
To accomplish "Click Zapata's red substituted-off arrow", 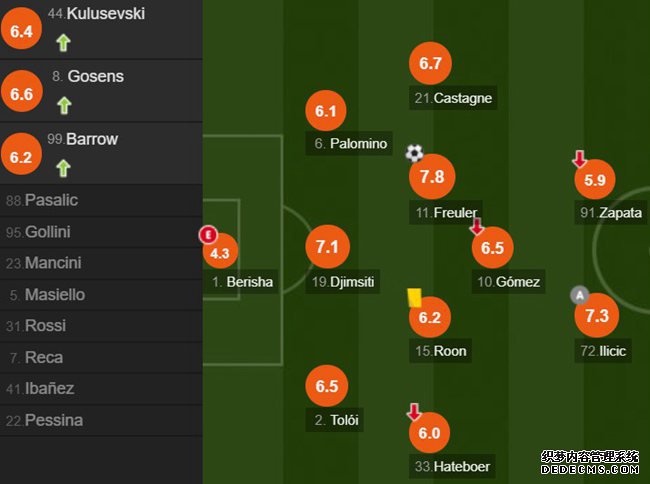I will point(580,159).
